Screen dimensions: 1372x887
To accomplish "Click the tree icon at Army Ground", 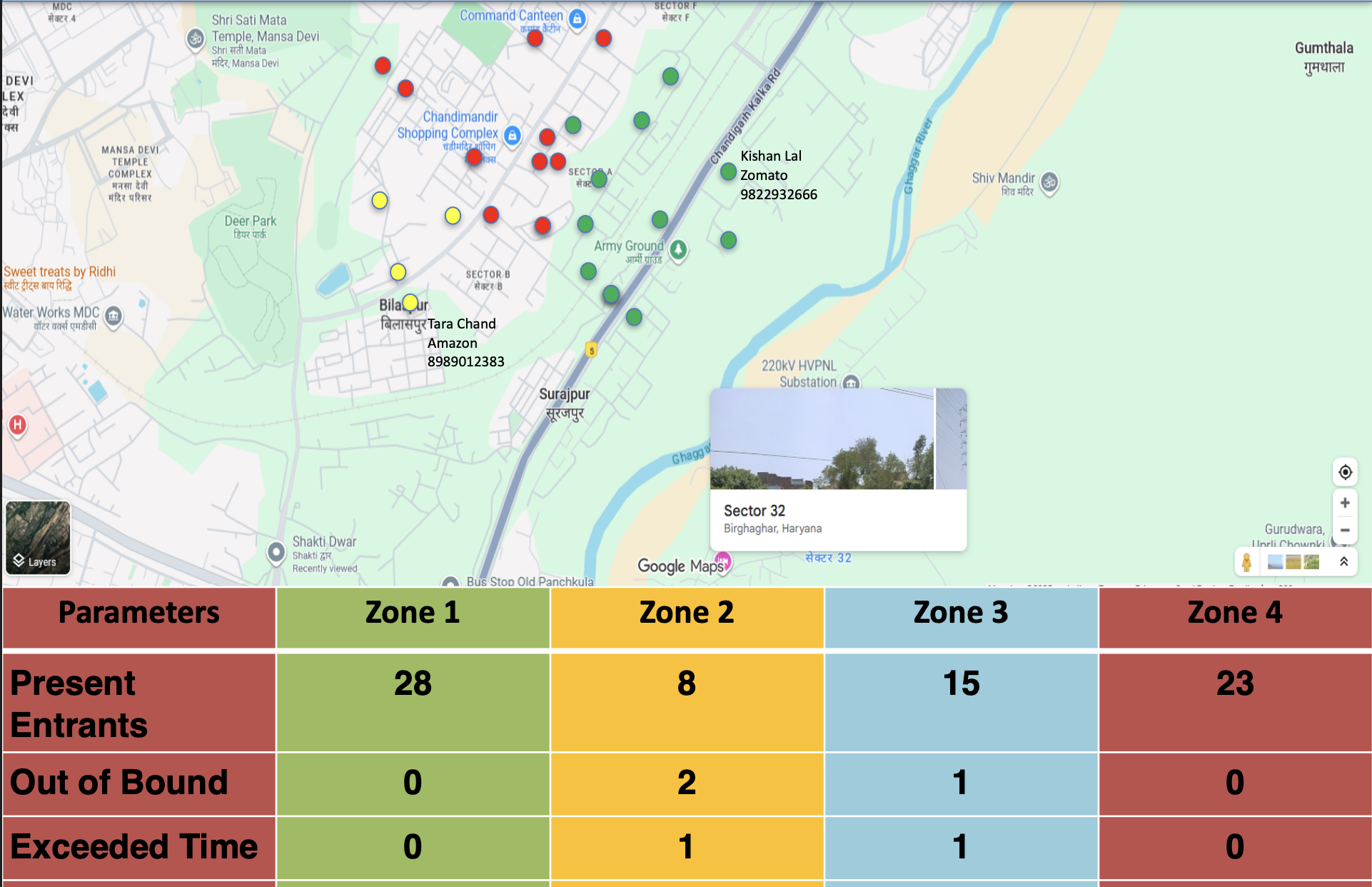I will pos(677,251).
